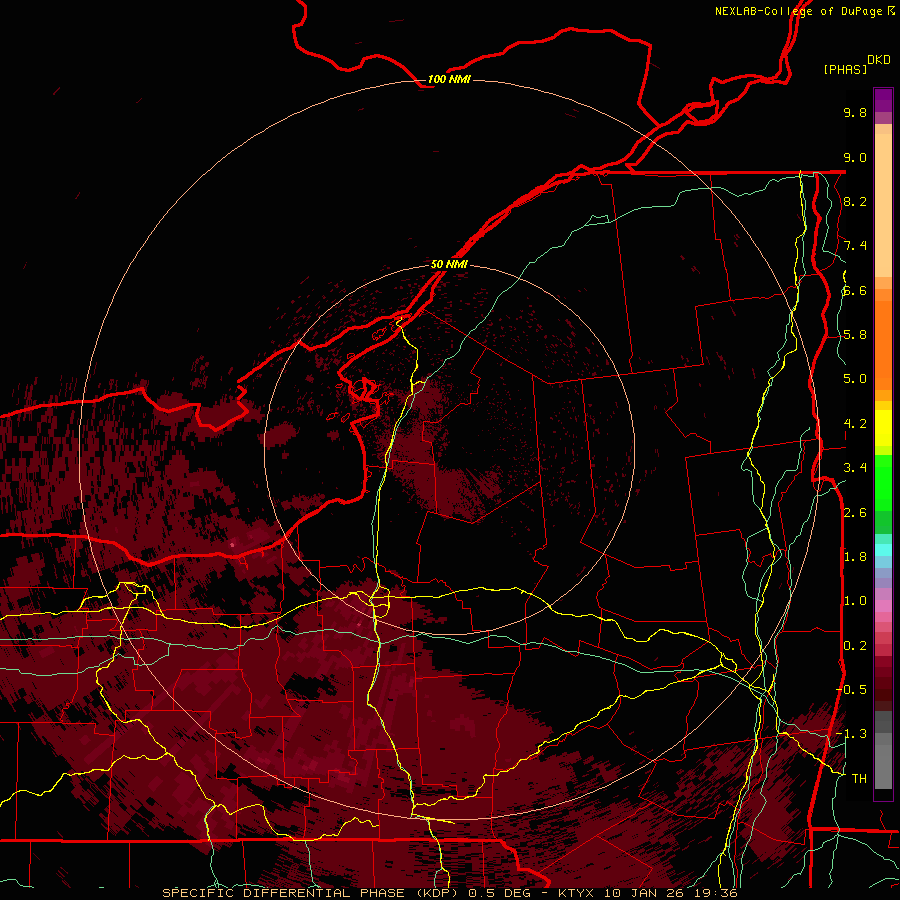The height and width of the screenshot is (900, 900).
Task: Click the purple top segment of the color bar
Action: 883,100
